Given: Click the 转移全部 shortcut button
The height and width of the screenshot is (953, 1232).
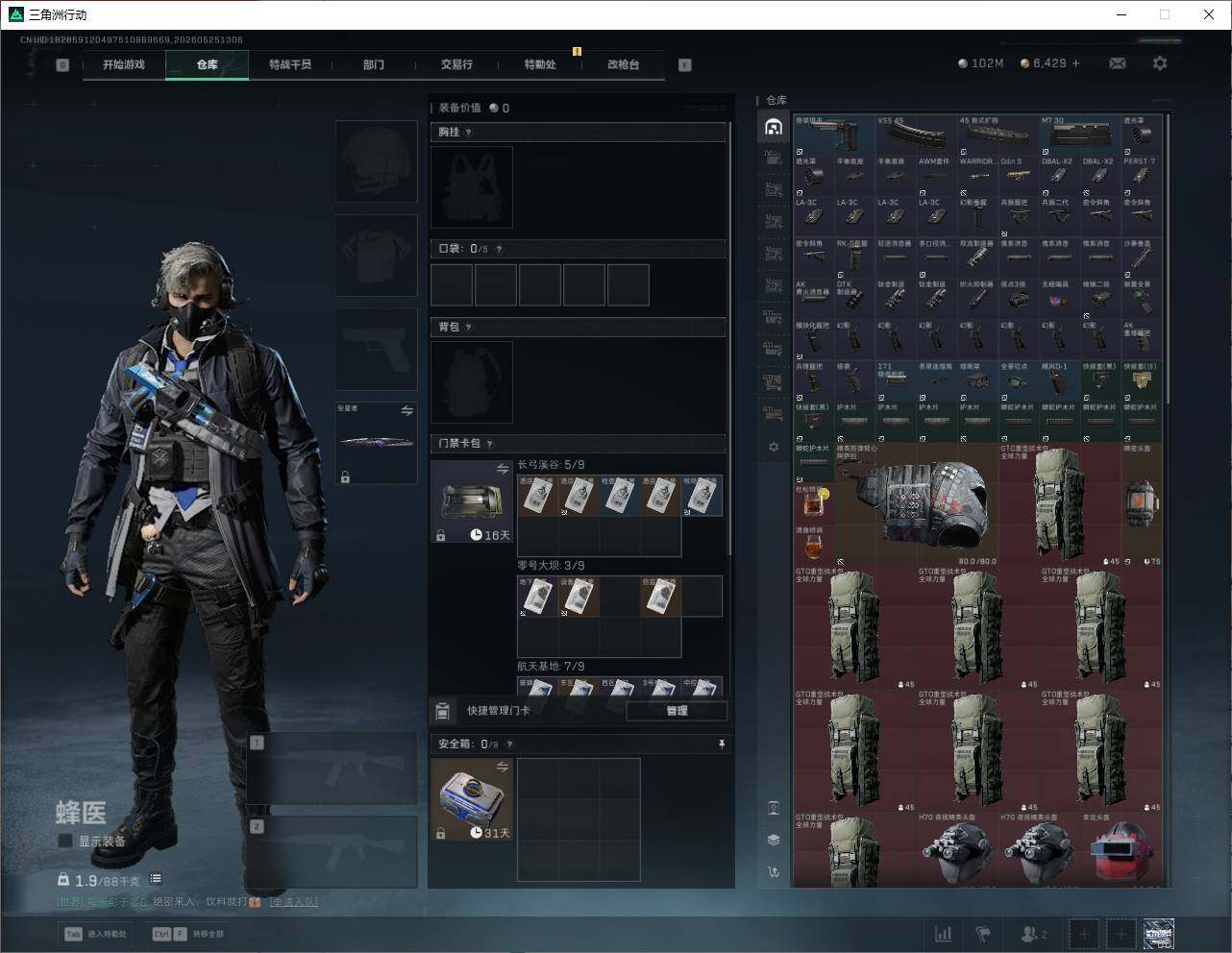Looking at the screenshot, I should point(188,934).
